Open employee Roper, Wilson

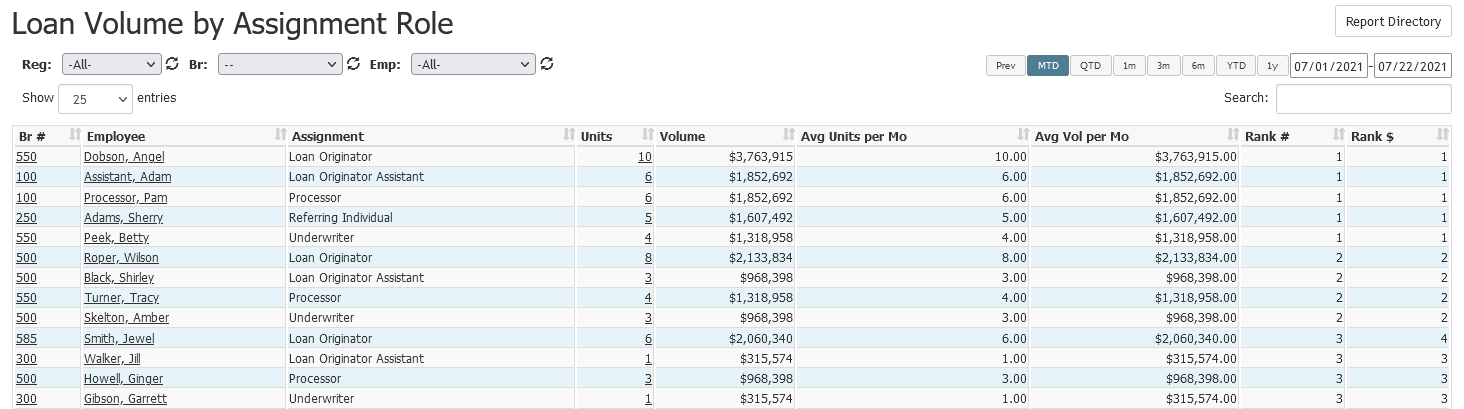(x=121, y=257)
